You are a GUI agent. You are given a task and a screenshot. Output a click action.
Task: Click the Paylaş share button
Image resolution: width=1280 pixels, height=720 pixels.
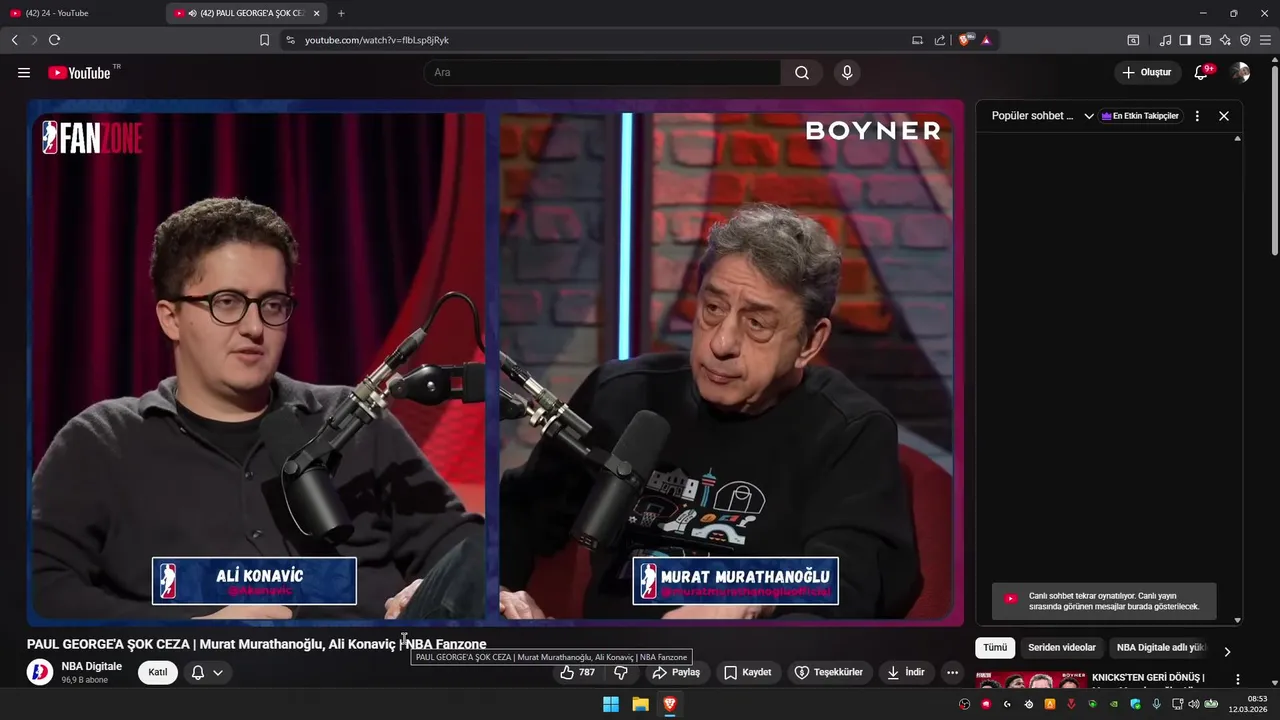(676, 672)
